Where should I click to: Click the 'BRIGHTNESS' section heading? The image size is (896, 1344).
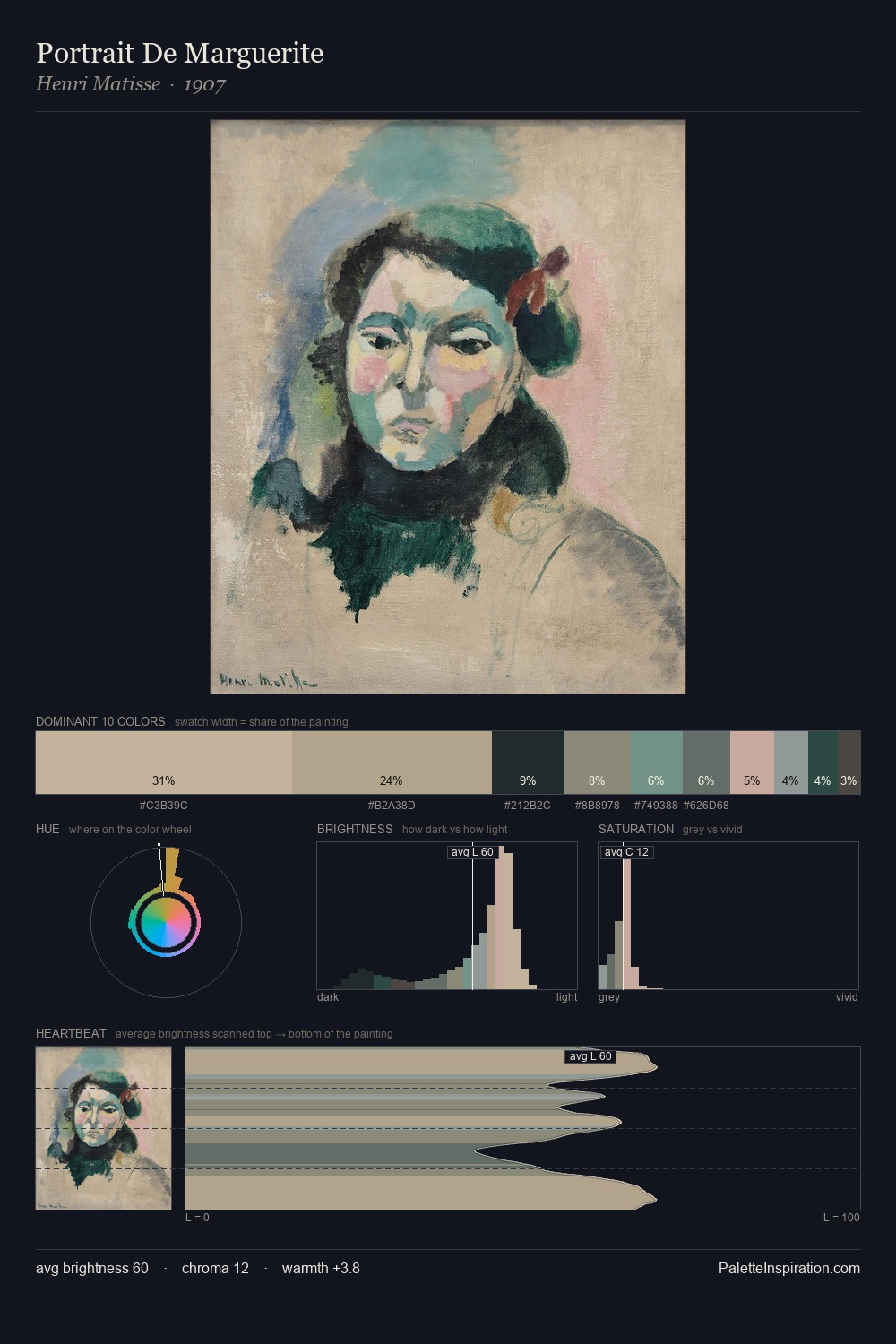click(x=355, y=829)
